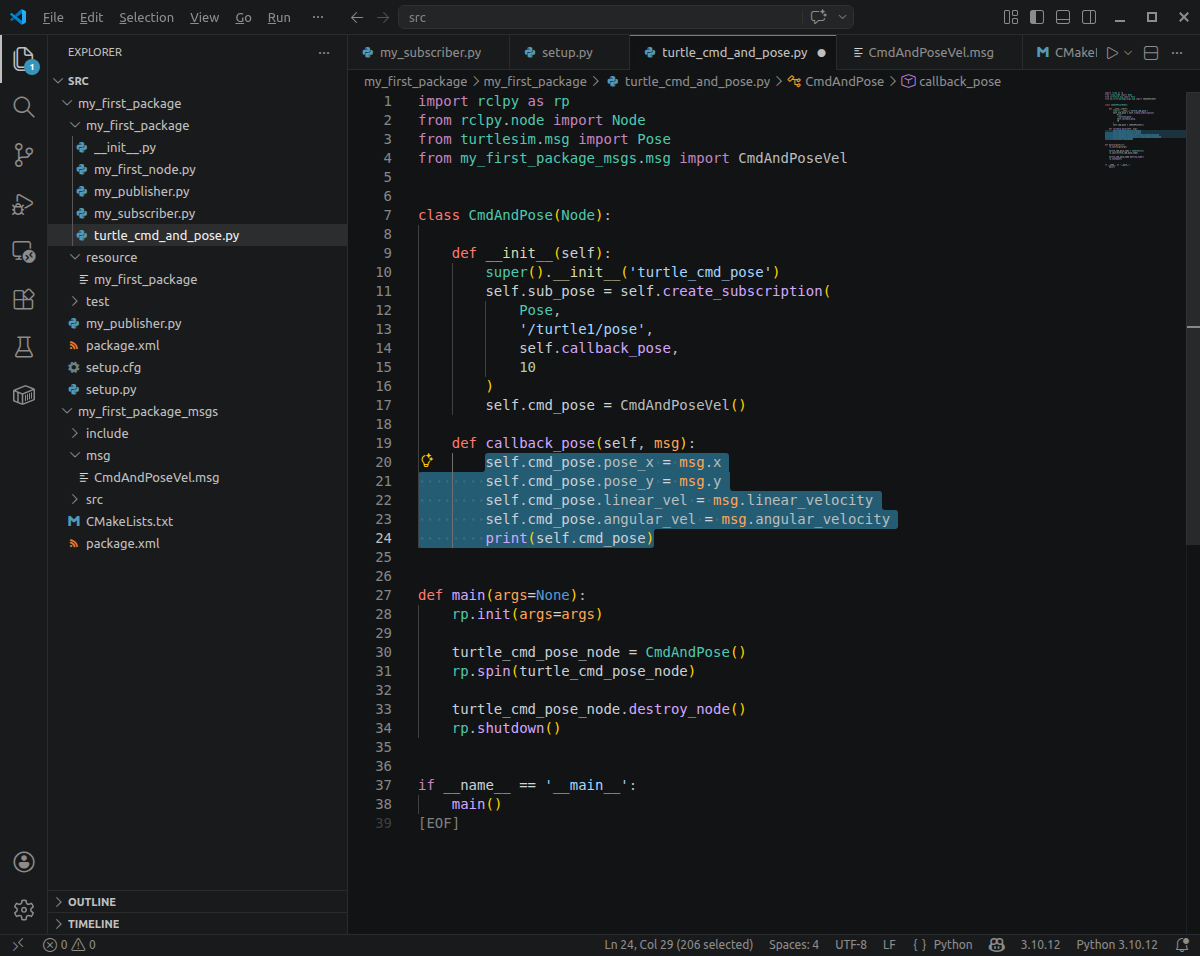Image resolution: width=1200 pixels, height=956 pixels.
Task: Expand the OUTLINE section
Action: [197, 902]
